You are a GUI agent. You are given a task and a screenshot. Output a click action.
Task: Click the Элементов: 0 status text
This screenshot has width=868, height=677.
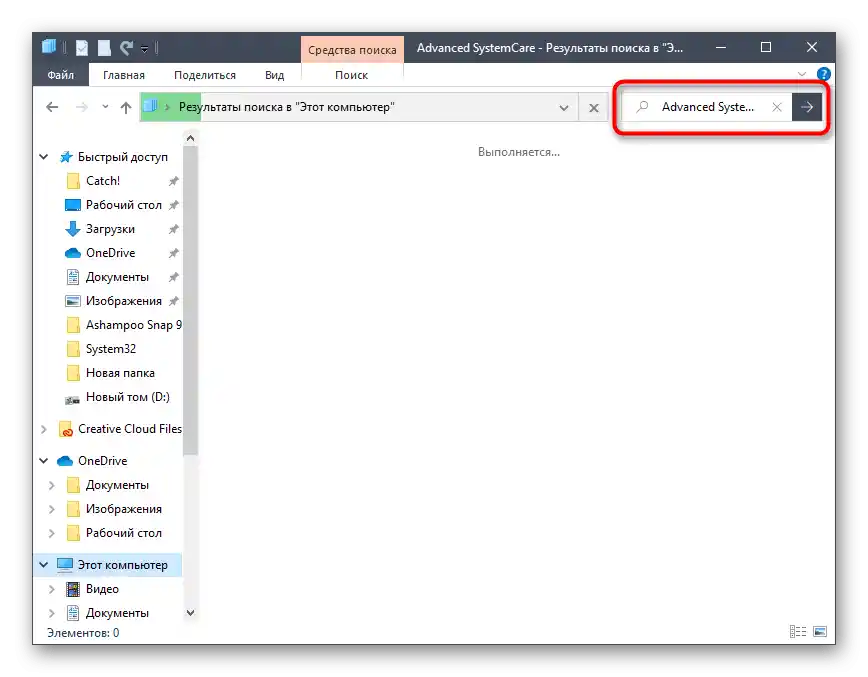point(83,633)
